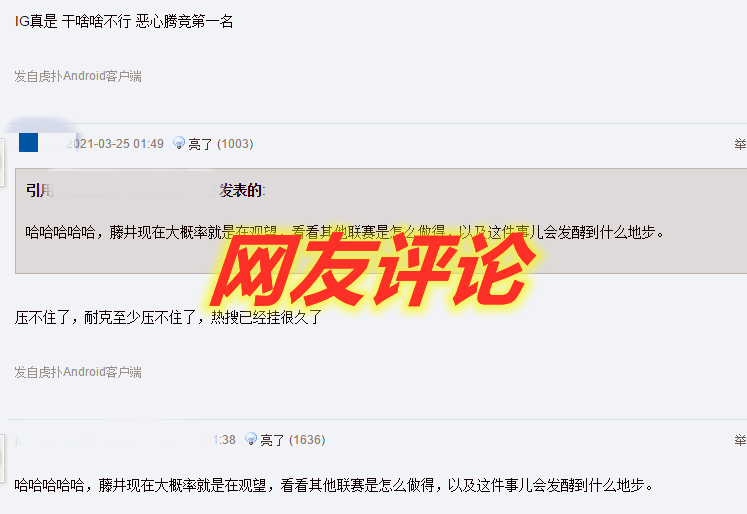Click the gray quoted reply block
The image size is (747, 514).
(x=381, y=221)
